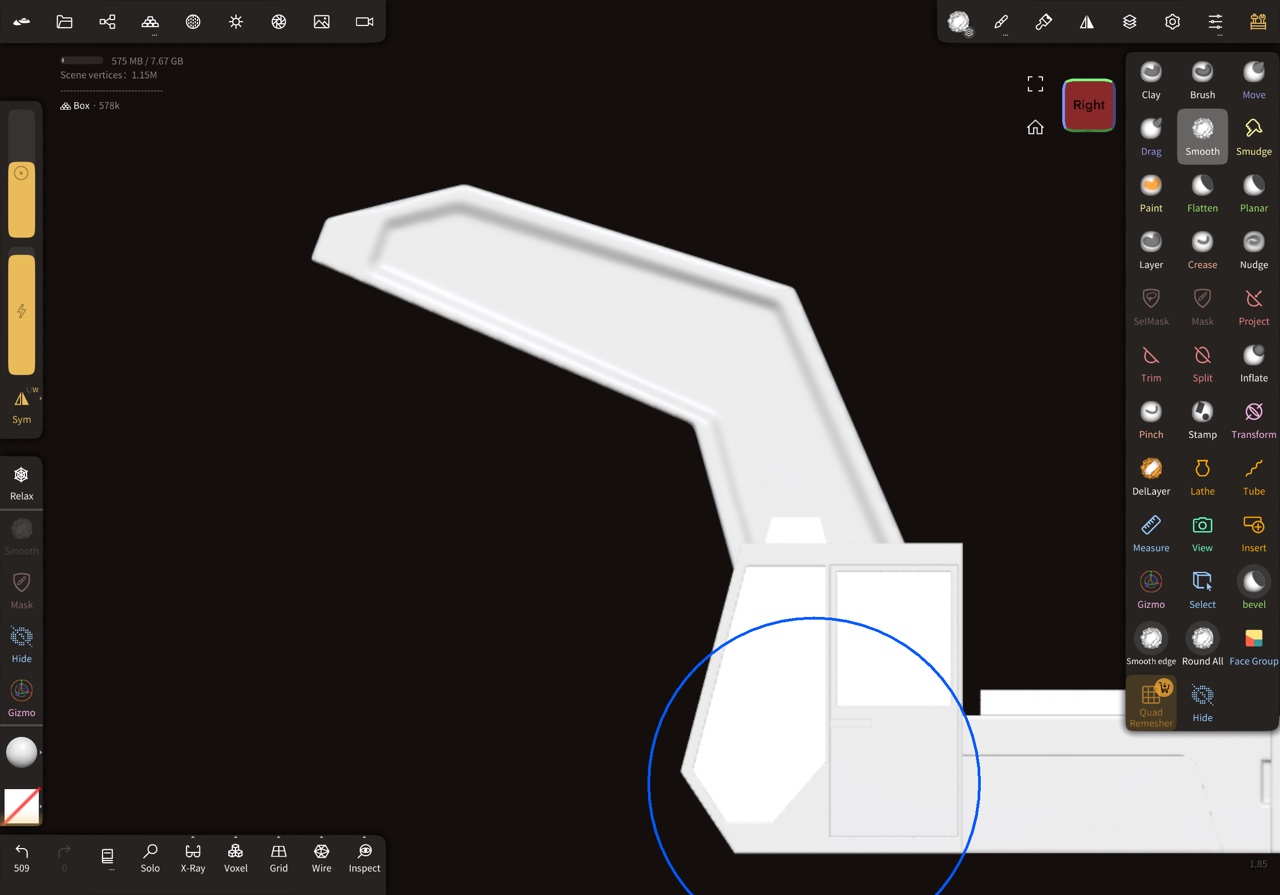1280x895 pixels.
Task: Select the Measure tool
Action: click(x=1151, y=533)
